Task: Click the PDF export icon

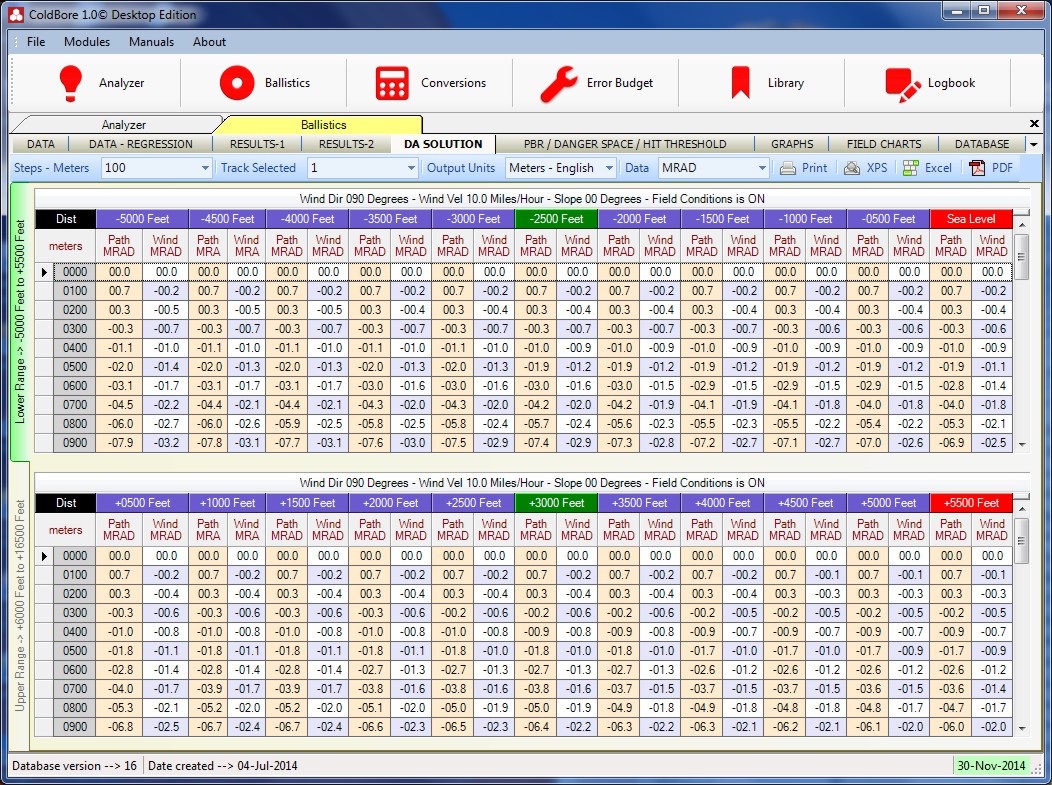Action: point(977,168)
